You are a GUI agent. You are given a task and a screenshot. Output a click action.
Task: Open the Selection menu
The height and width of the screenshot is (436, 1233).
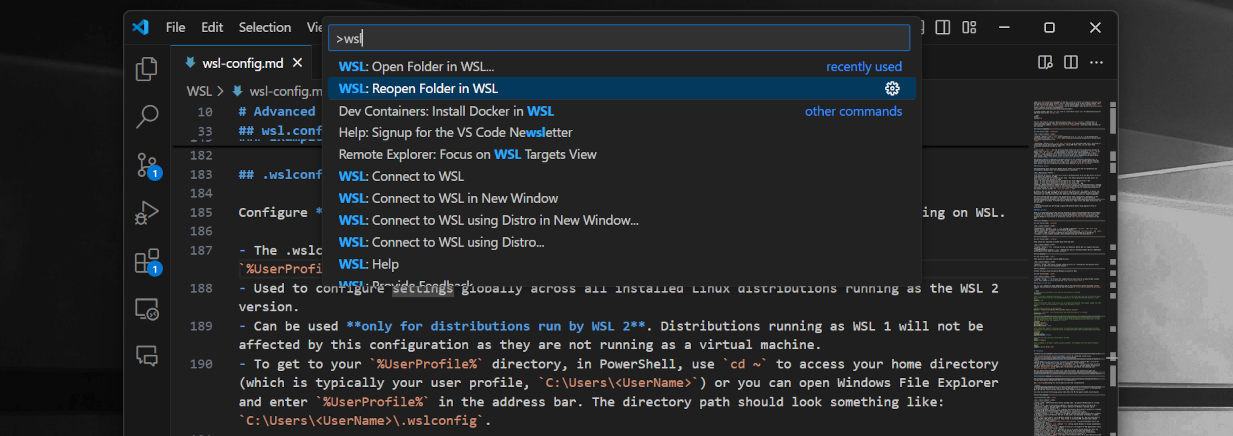tap(264, 27)
